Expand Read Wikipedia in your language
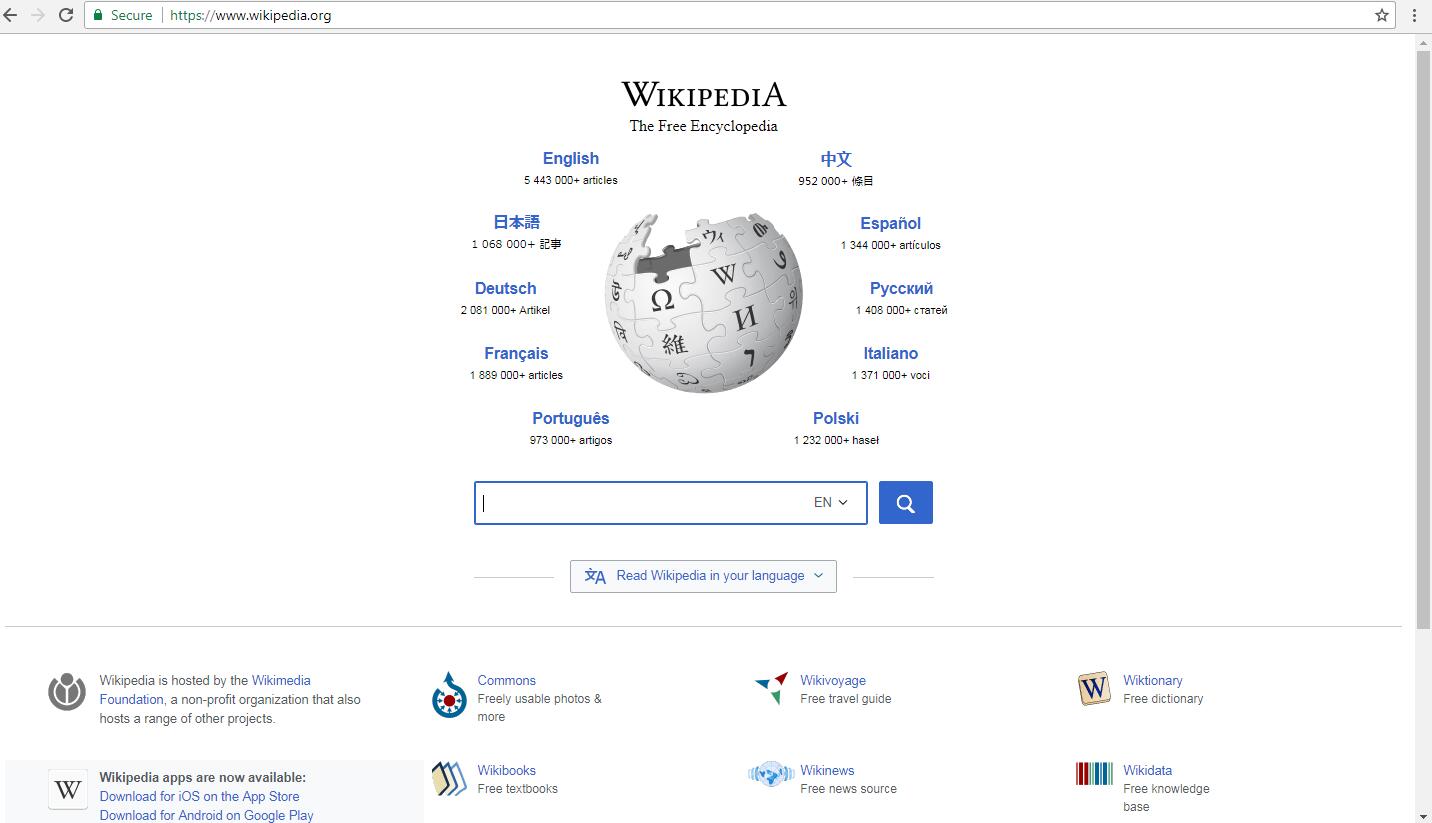This screenshot has width=1432, height=823. (x=703, y=576)
